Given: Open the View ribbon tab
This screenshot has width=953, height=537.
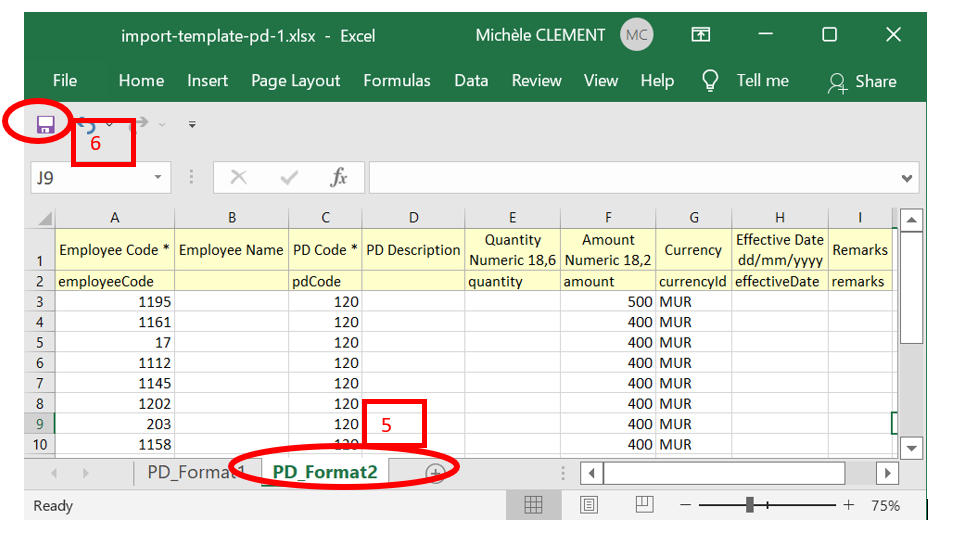Looking at the screenshot, I should [600, 81].
